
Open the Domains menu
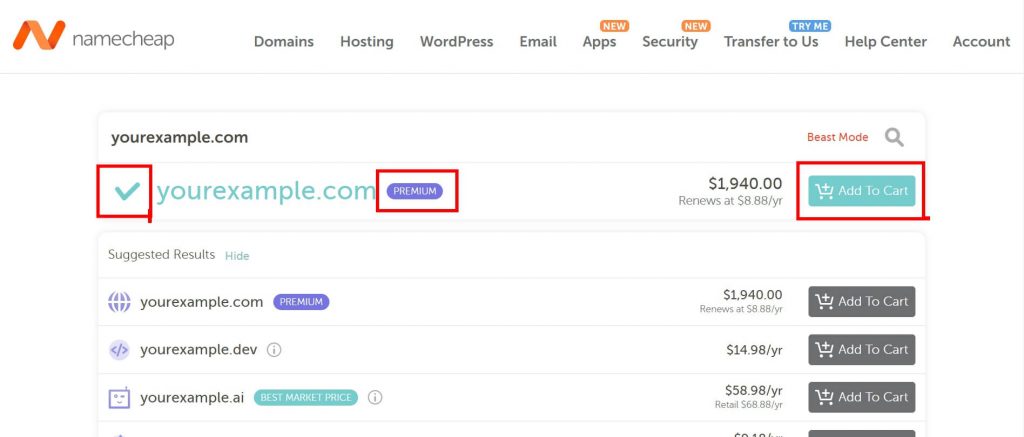(x=283, y=42)
